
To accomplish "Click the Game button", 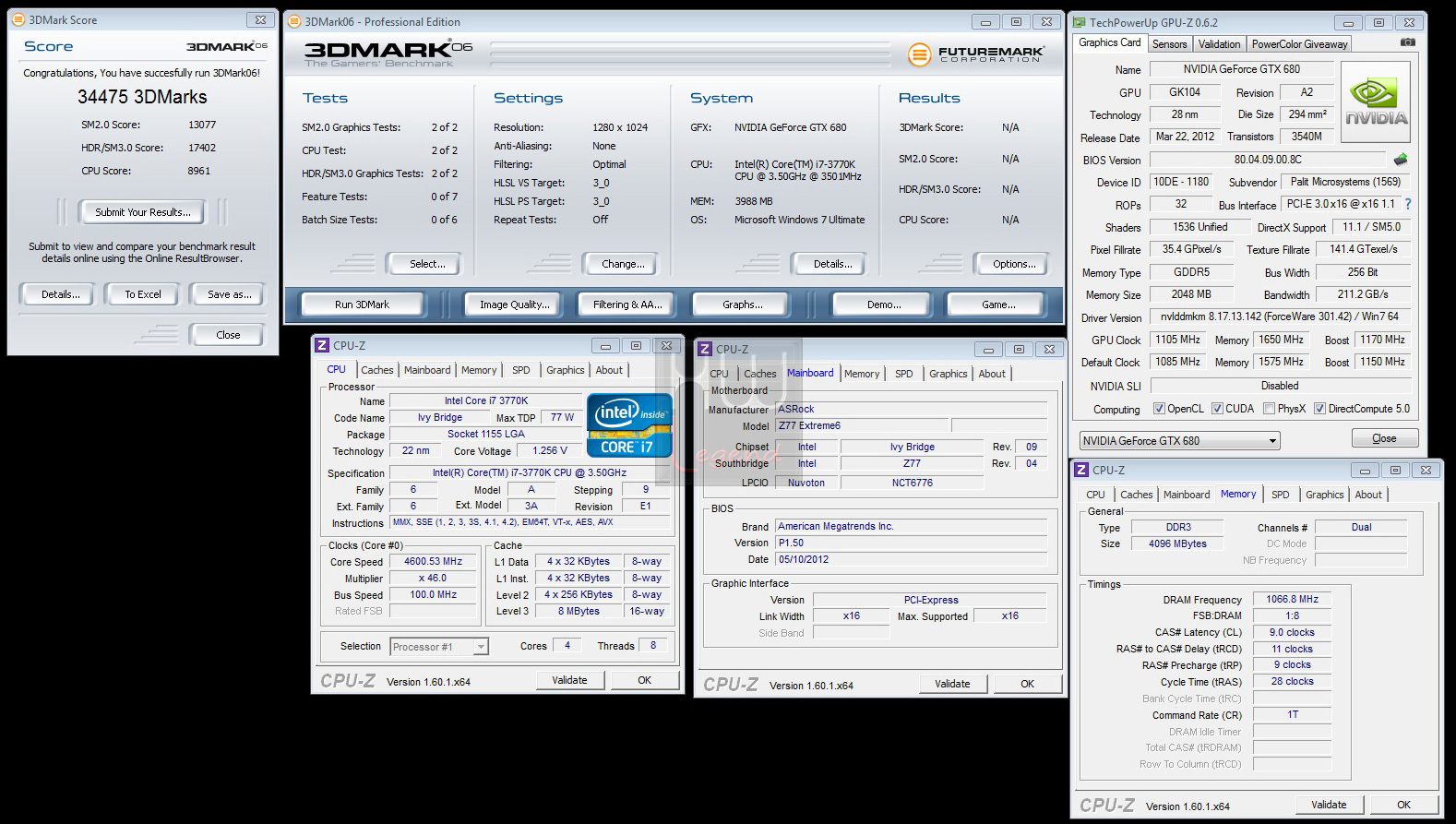I will [998, 305].
